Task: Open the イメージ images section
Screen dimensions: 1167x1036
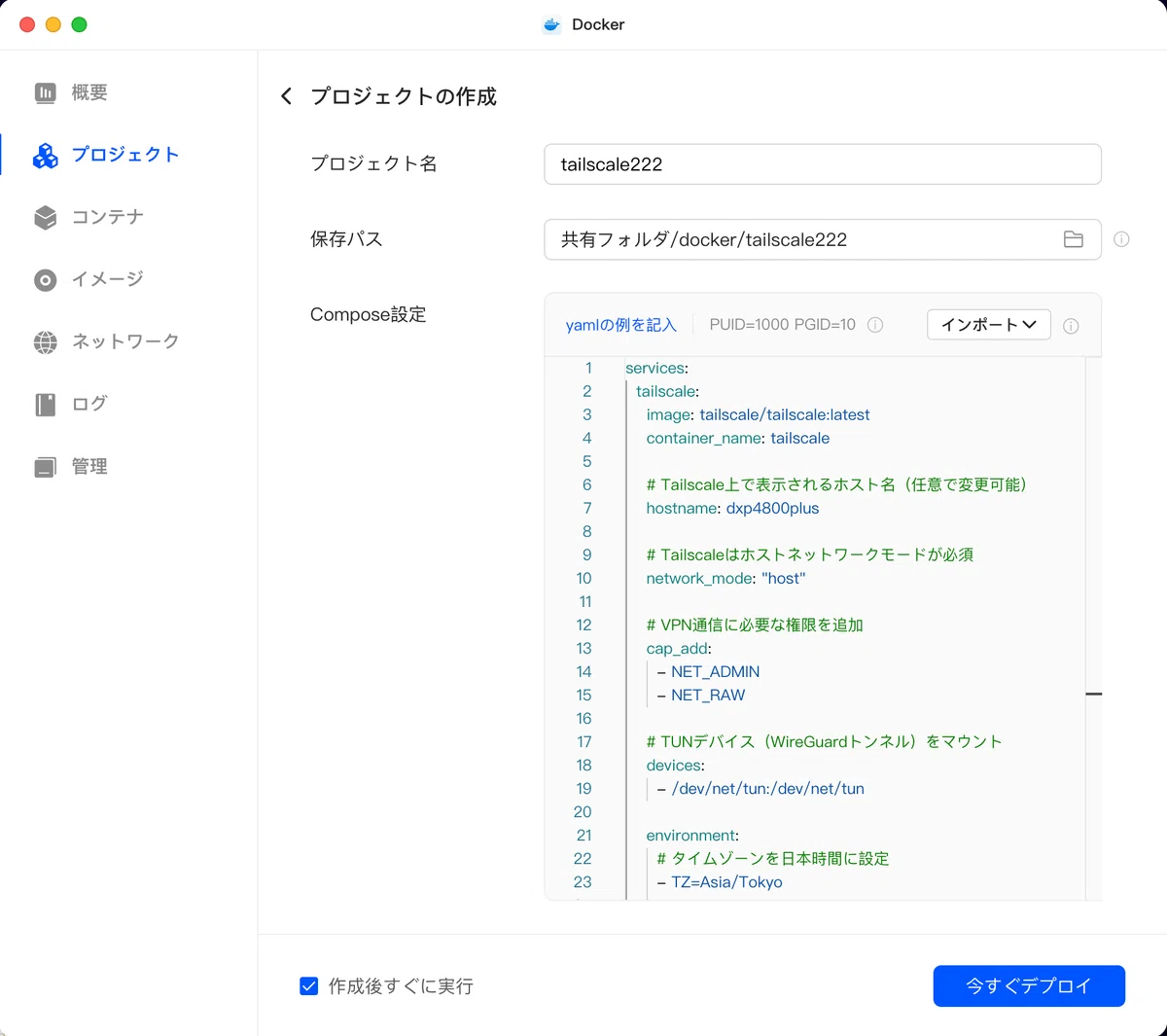Action: 108,279
